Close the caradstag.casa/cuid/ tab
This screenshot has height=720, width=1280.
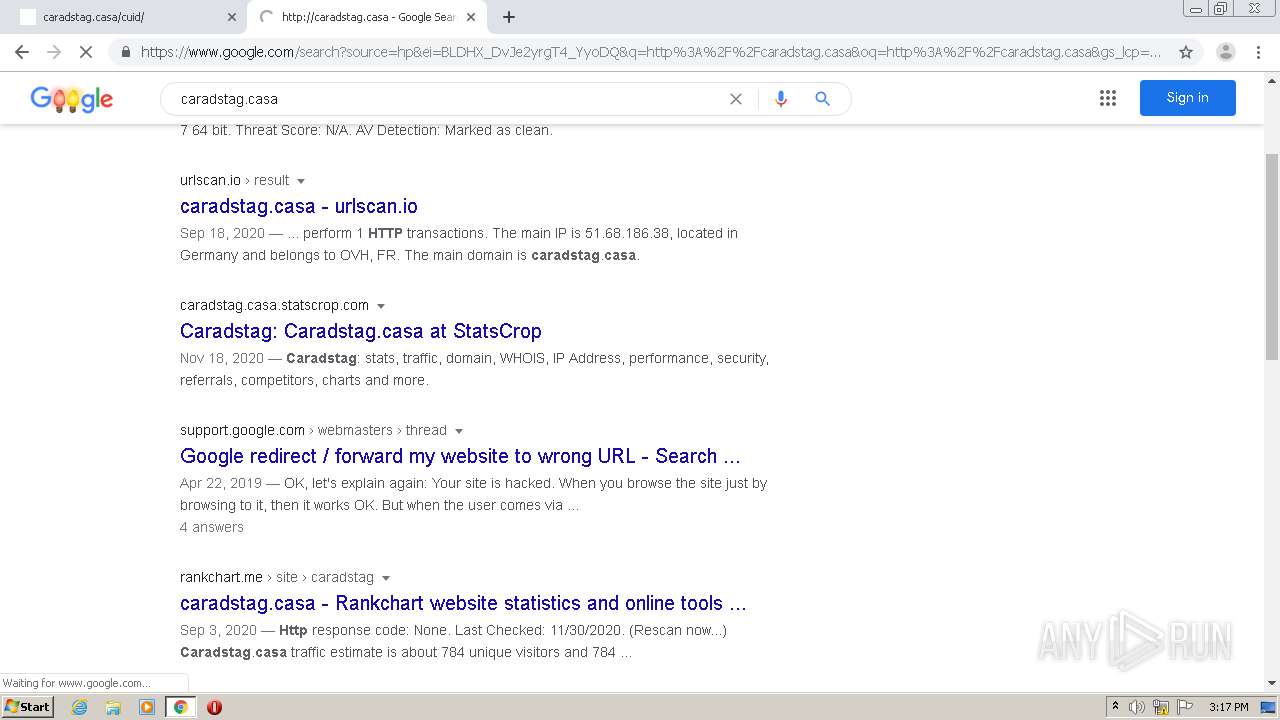click(x=232, y=17)
